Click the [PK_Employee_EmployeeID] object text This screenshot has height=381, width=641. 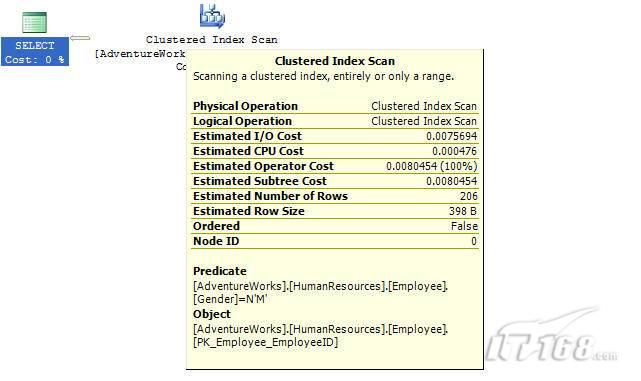266,342
